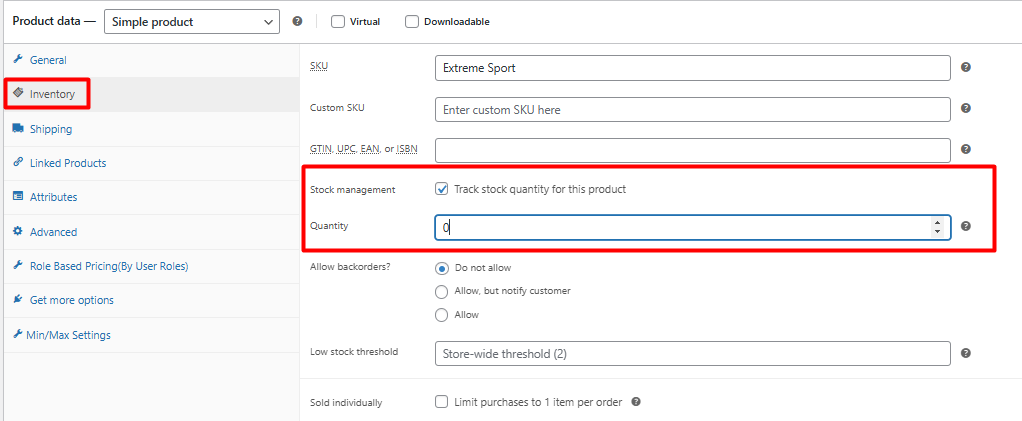Increase quantity with the stepper up arrow
1022x421 pixels.
point(937,222)
